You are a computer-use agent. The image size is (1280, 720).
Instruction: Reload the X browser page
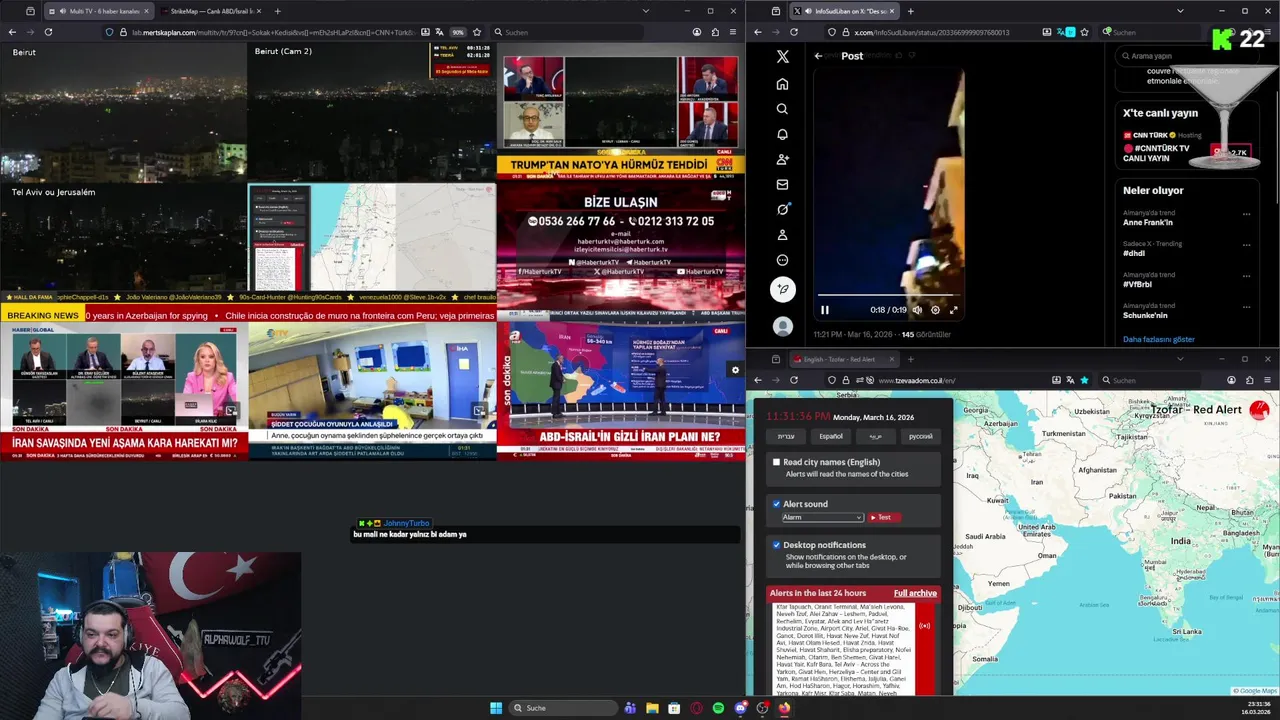click(794, 32)
